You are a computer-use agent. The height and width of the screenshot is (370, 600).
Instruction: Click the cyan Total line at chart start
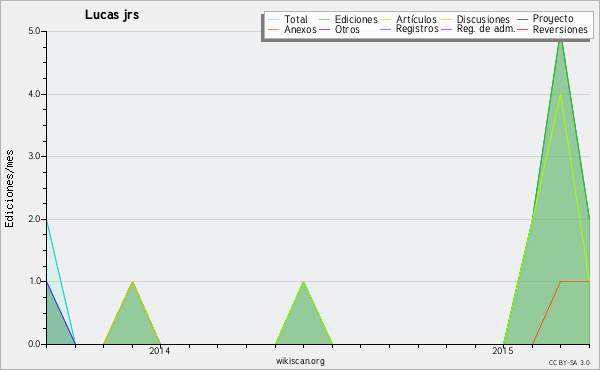click(x=47, y=220)
